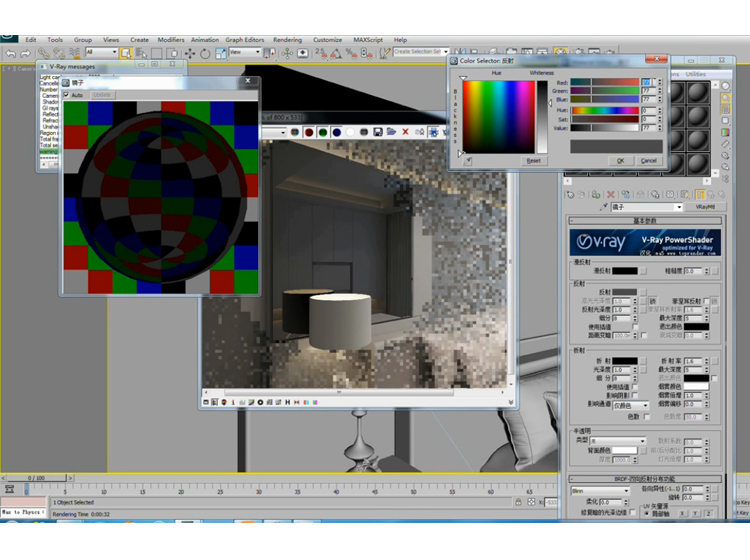750x560 pixels.
Task: Click Reset in Color Selector
Action: point(533,161)
